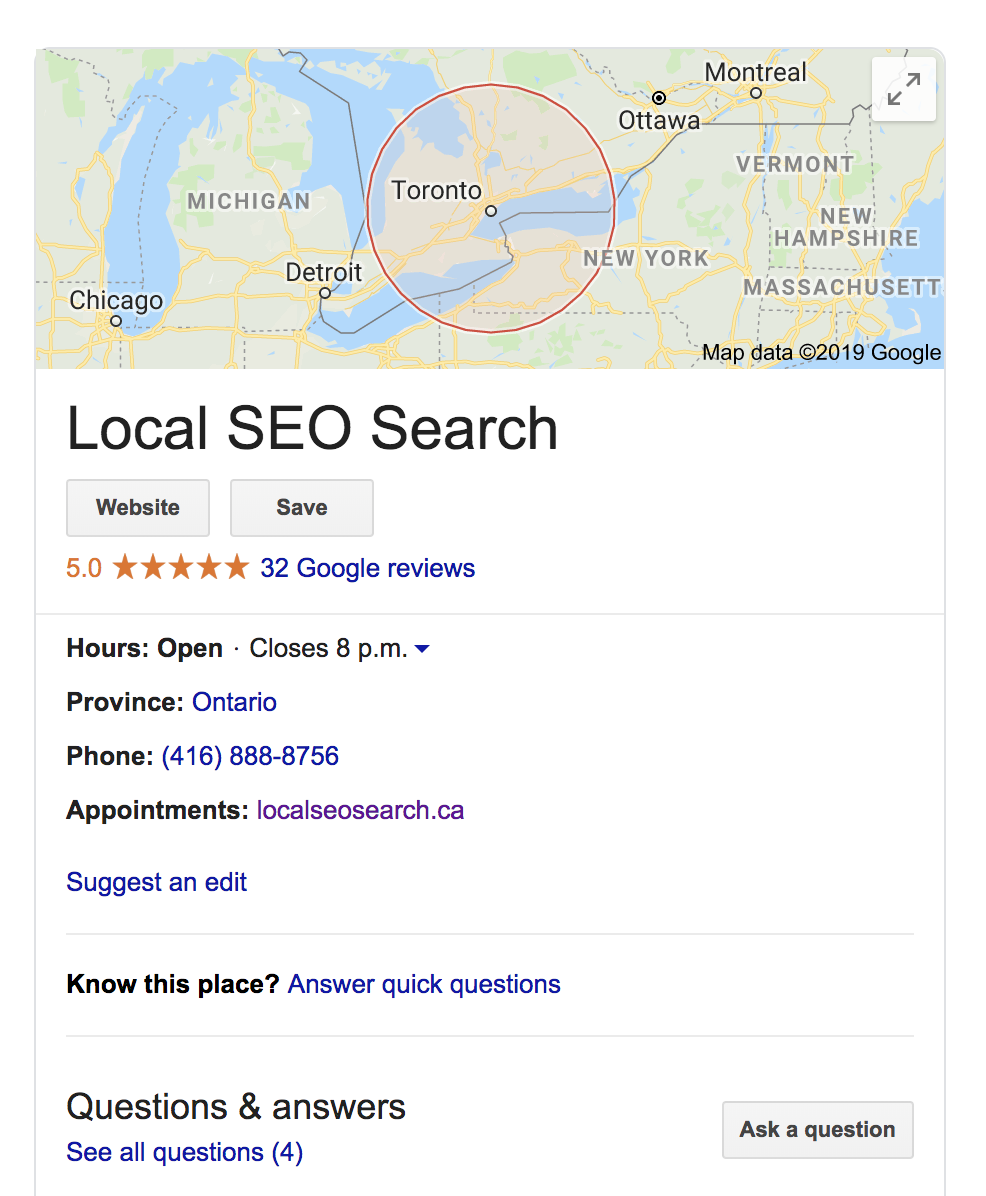Image resolution: width=986 pixels, height=1196 pixels.
Task: Expand the map to full view
Action: click(x=904, y=89)
